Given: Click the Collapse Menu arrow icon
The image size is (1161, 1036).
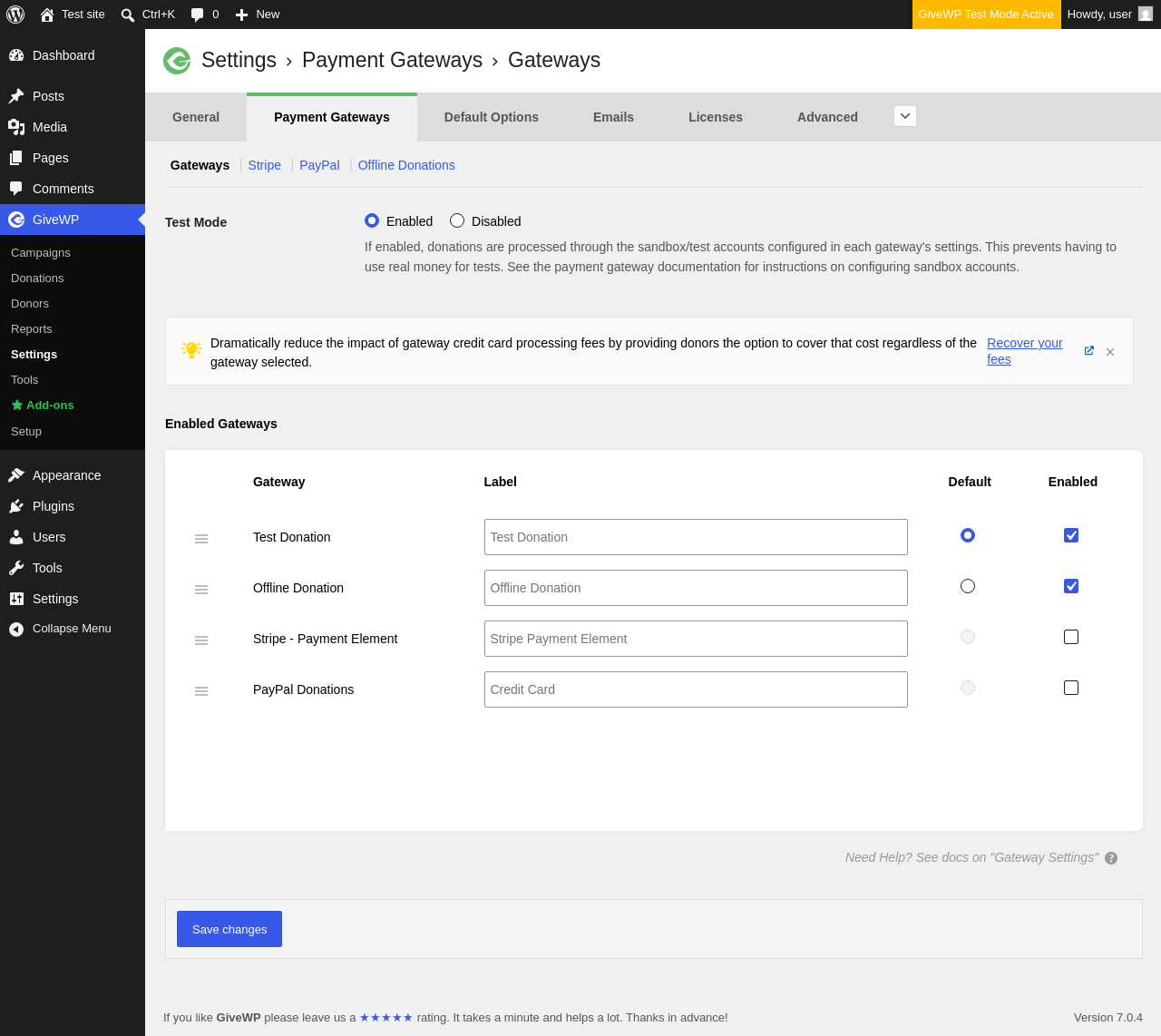Looking at the screenshot, I should [x=16, y=629].
